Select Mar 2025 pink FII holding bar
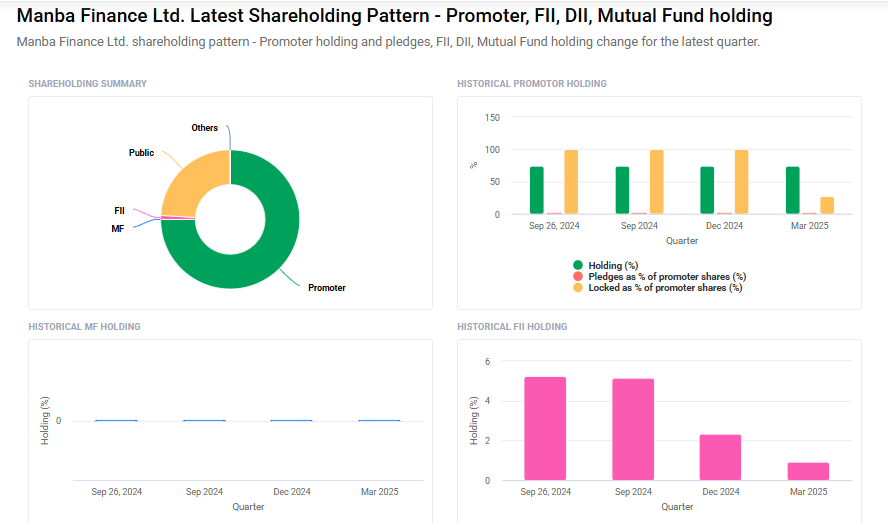Image resolution: width=888 pixels, height=523 pixels. pos(808,471)
